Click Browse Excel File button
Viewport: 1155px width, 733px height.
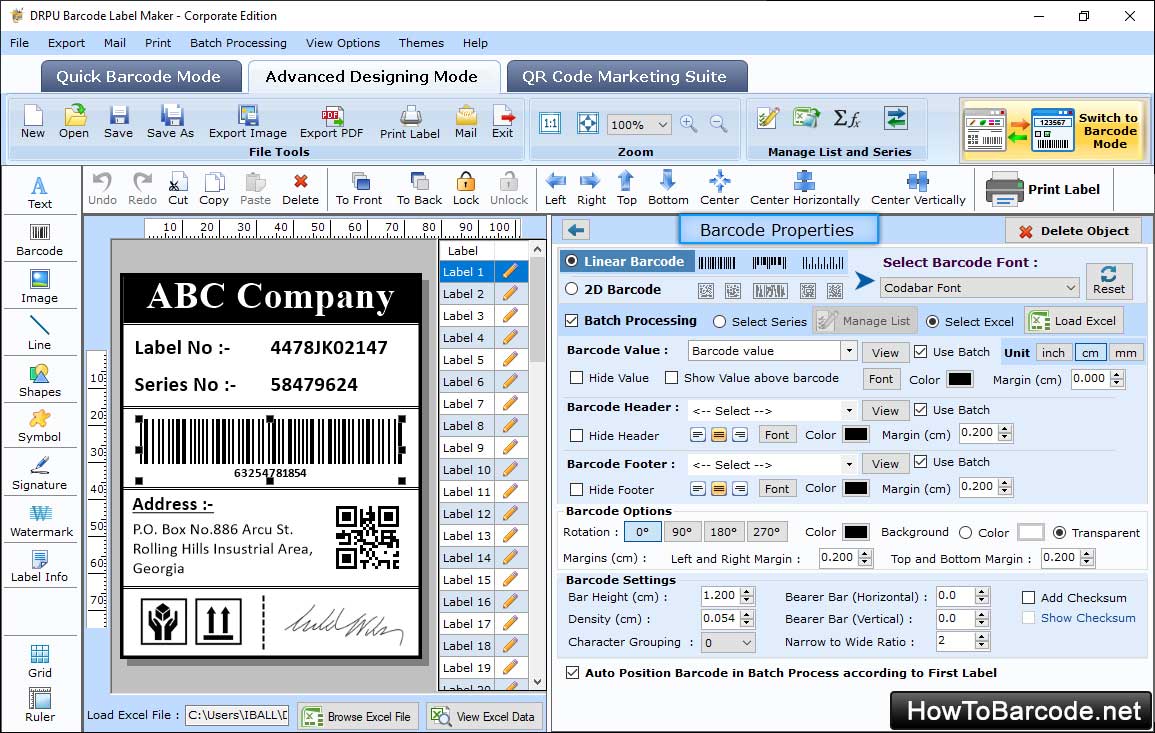click(x=358, y=716)
